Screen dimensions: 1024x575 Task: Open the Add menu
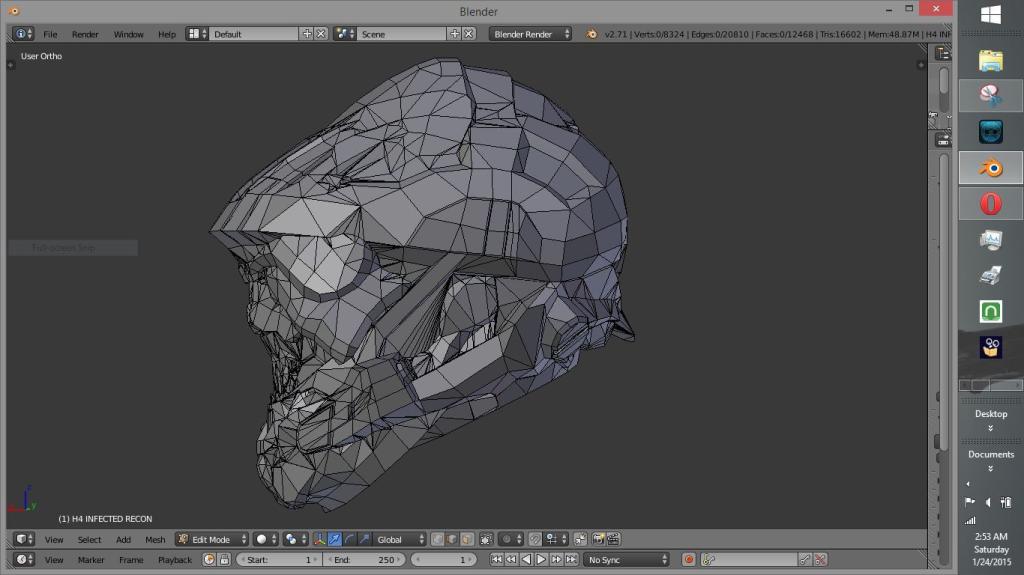point(123,540)
